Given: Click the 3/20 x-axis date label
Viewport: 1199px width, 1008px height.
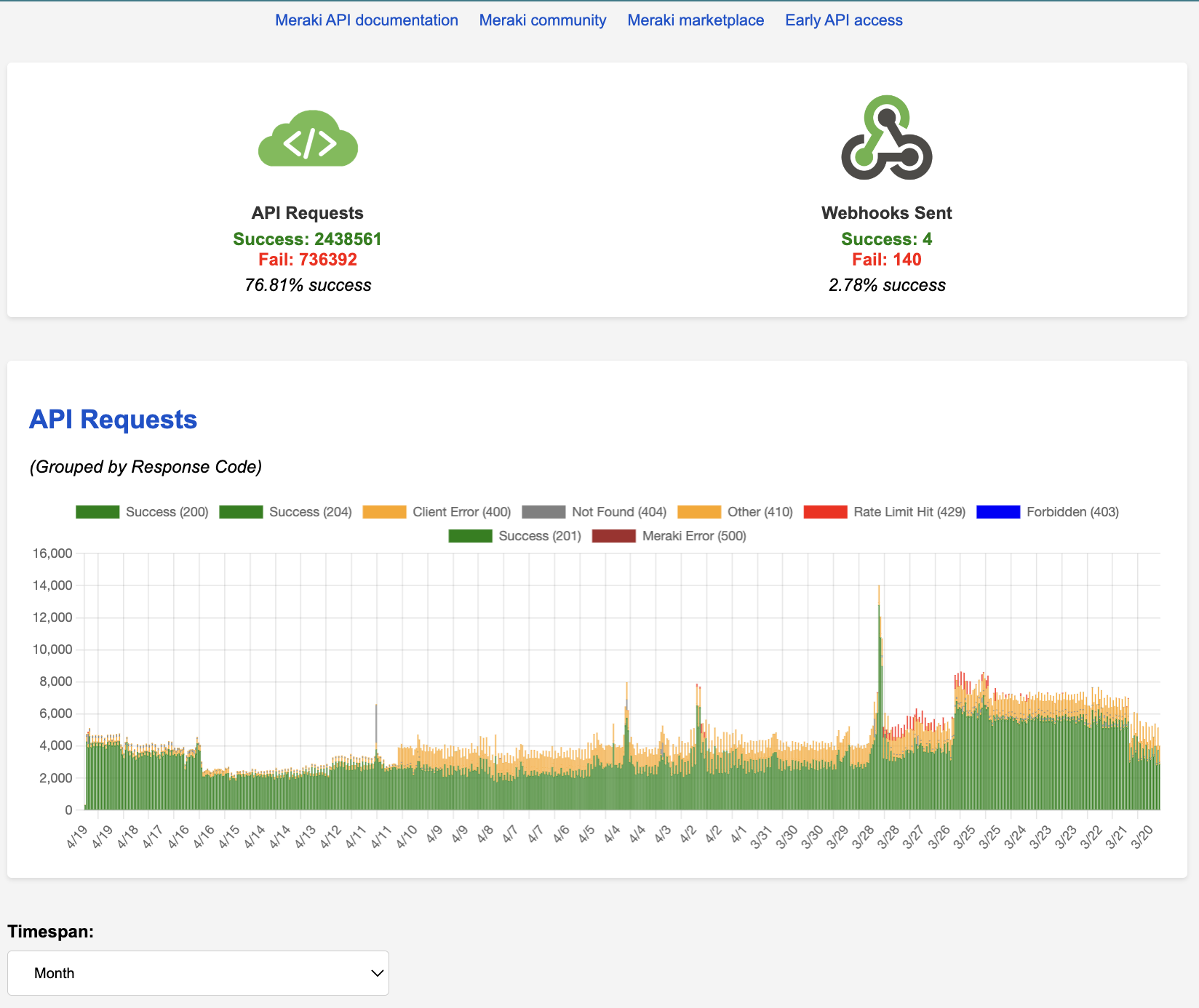Looking at the screenshot, I should coord(1142,837).
